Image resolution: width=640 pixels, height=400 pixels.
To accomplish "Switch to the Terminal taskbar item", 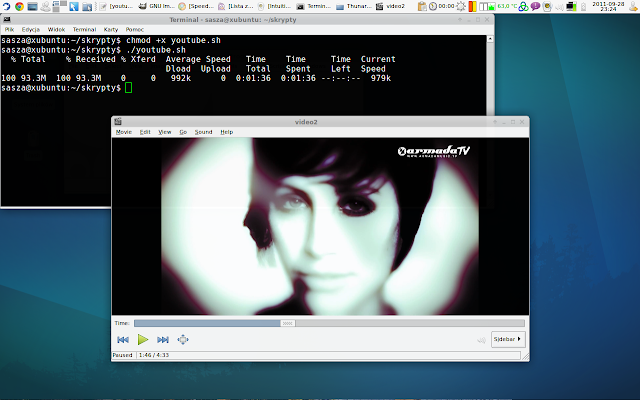I will [x=314, y=6].
